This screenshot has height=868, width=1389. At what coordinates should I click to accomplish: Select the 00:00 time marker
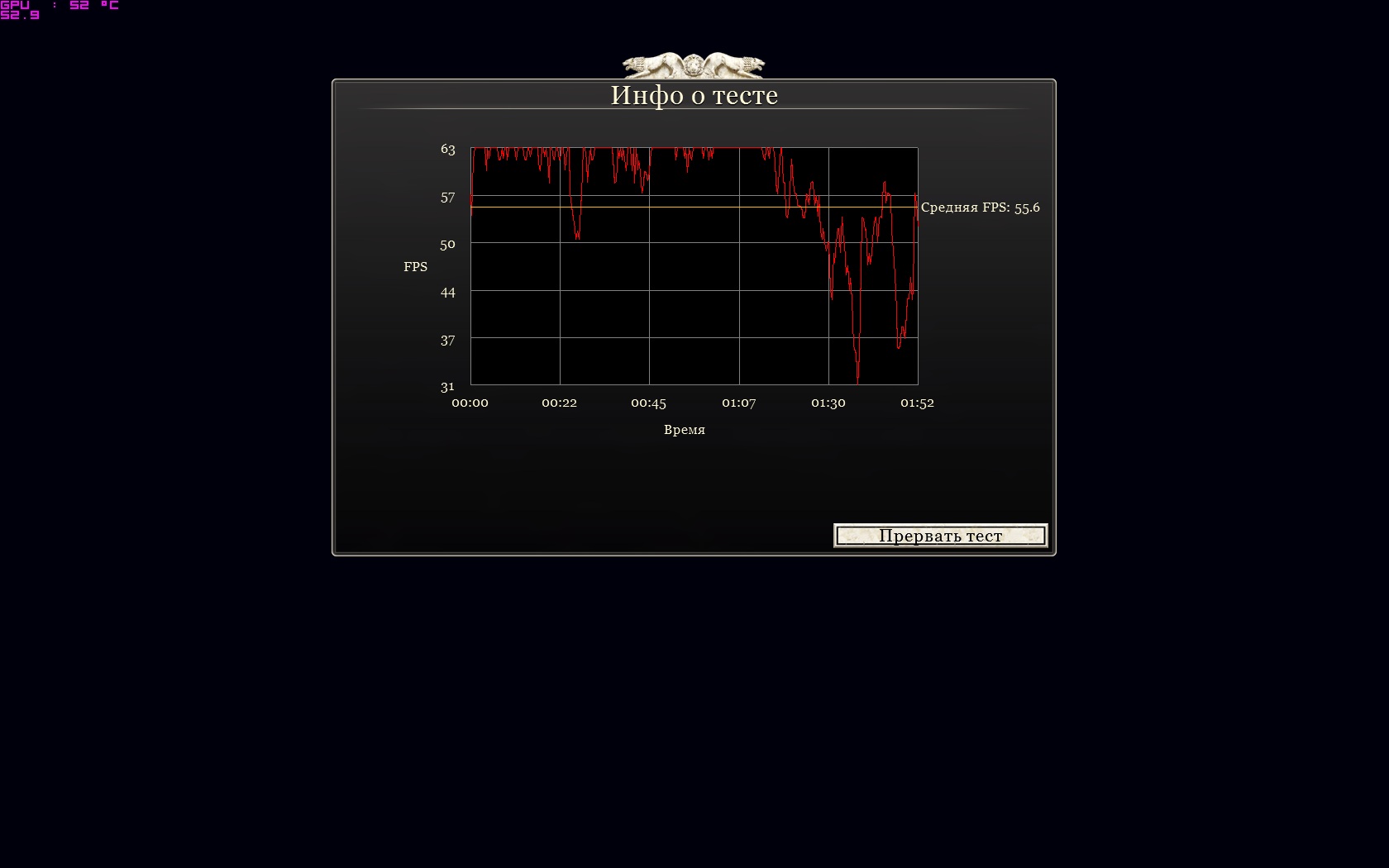click(470, 403)
